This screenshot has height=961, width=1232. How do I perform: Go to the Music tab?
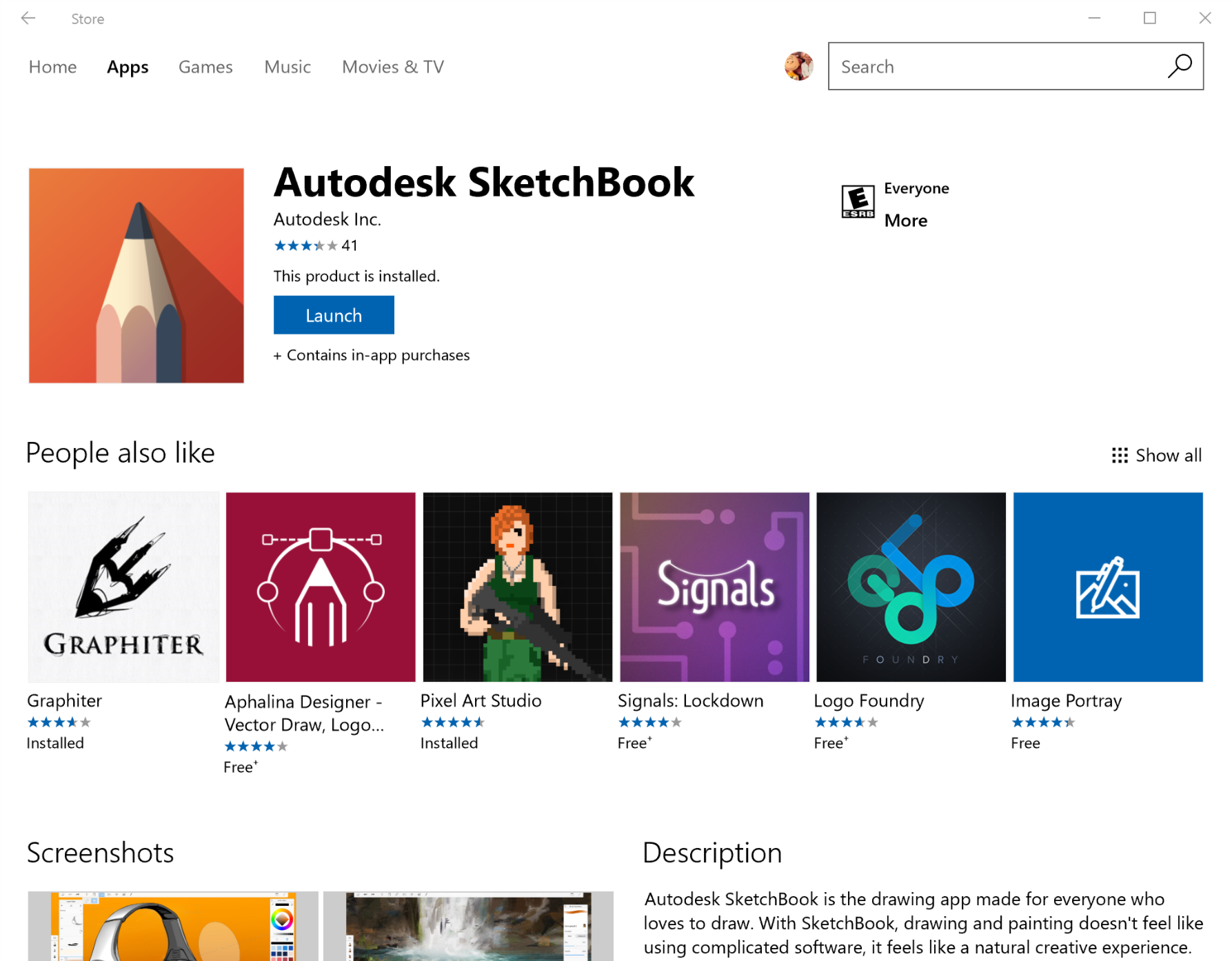click(287, 67)
